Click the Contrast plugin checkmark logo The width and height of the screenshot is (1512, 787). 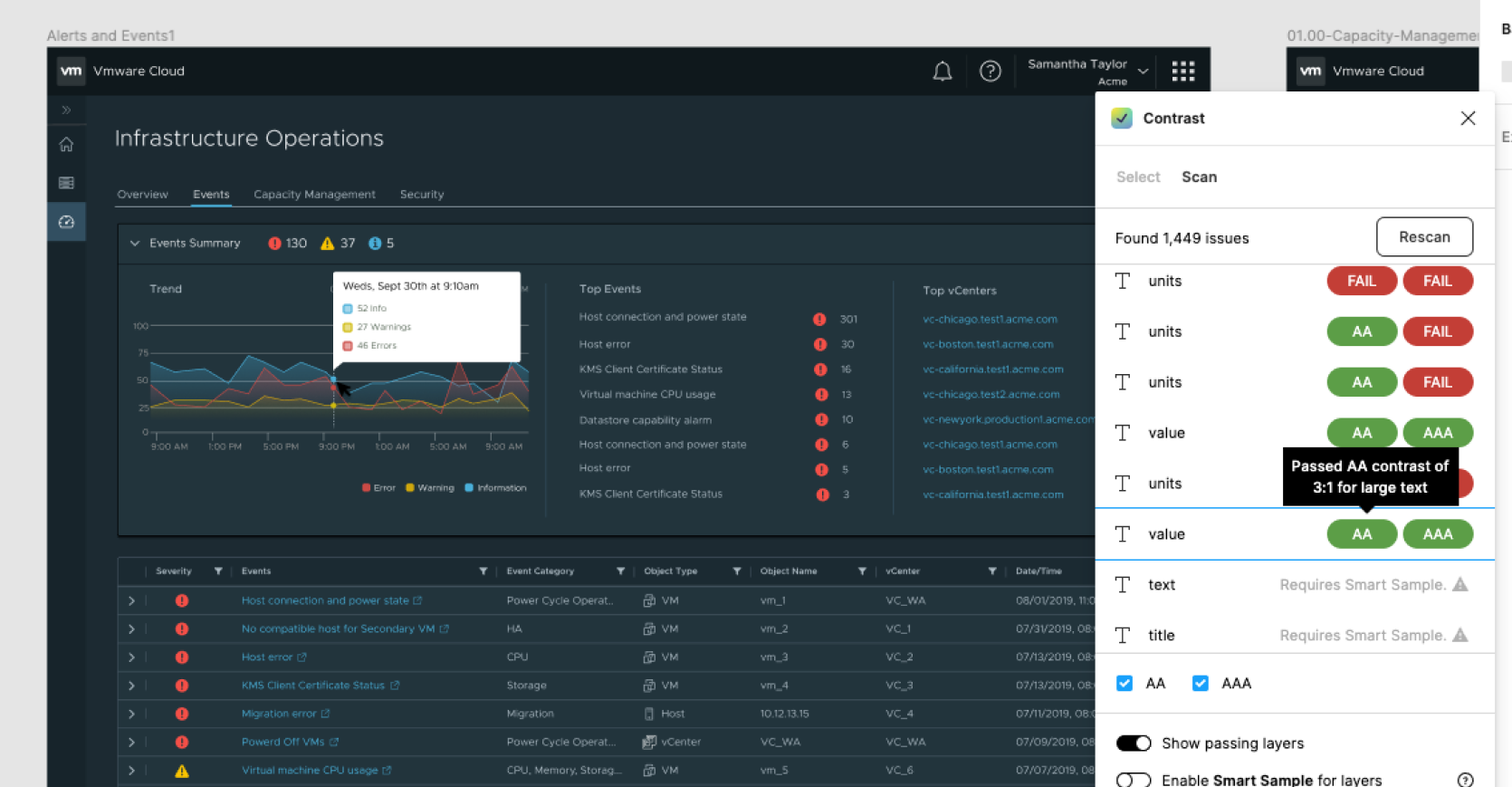click(1122, 119)
